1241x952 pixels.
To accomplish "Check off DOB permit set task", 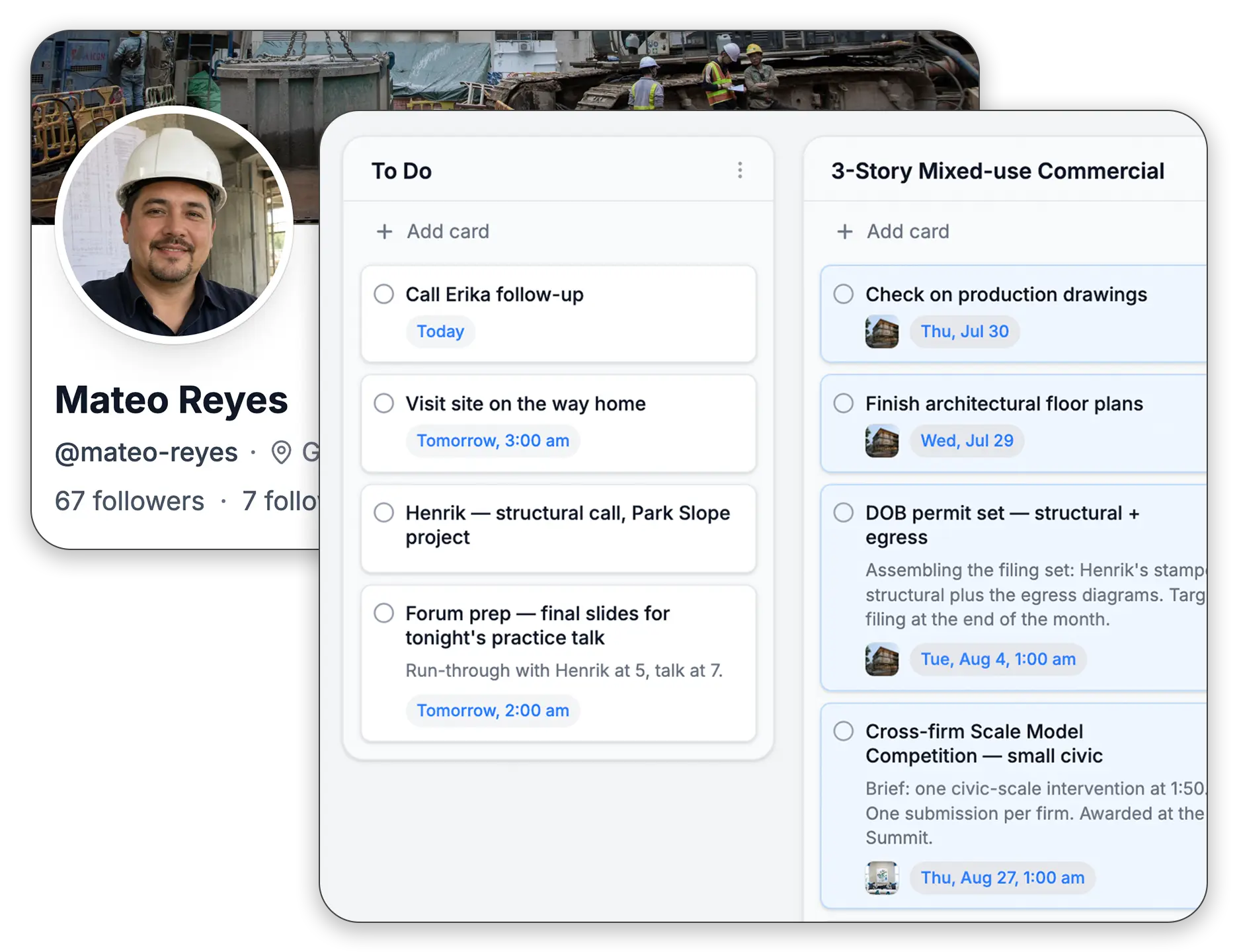I will (843, 512).
